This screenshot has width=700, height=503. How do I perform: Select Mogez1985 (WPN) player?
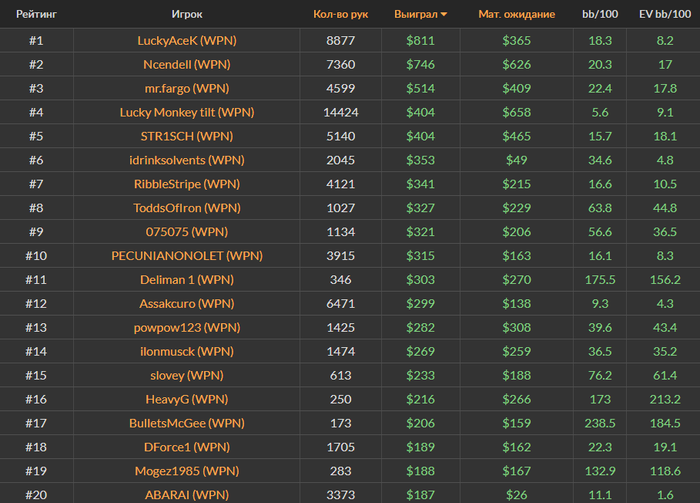187,471
